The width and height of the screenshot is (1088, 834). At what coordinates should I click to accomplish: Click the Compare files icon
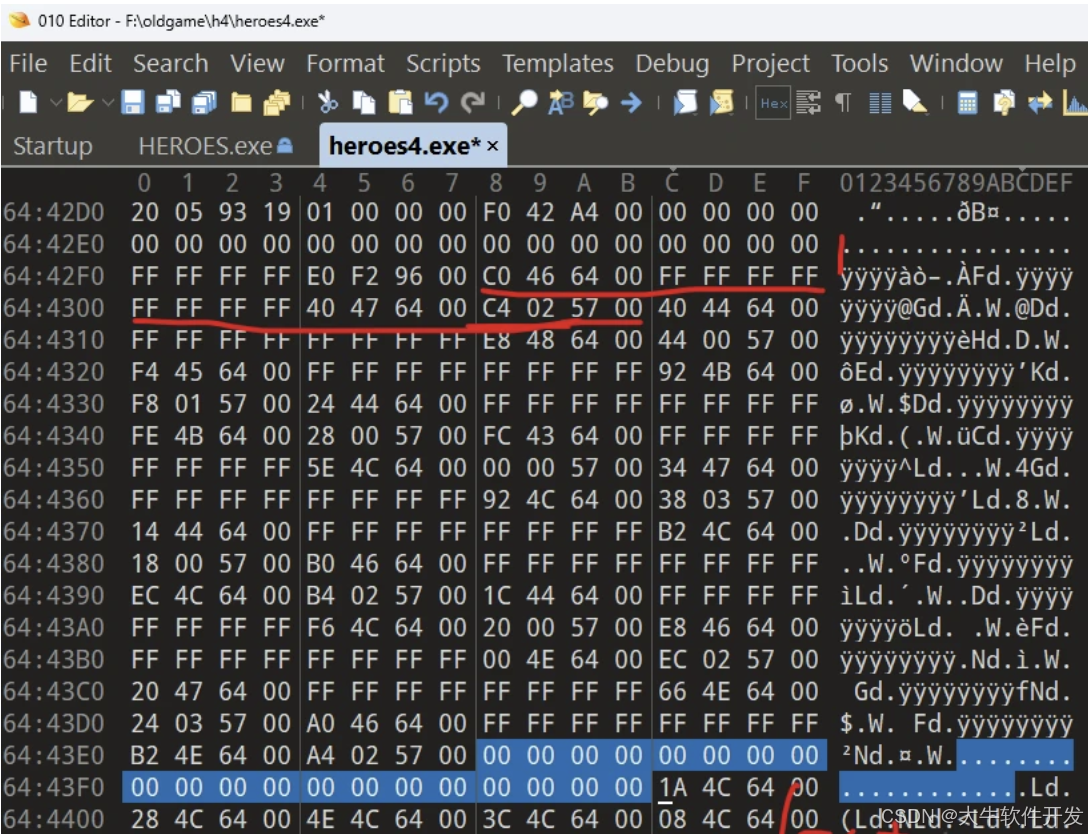[1003, 103]
